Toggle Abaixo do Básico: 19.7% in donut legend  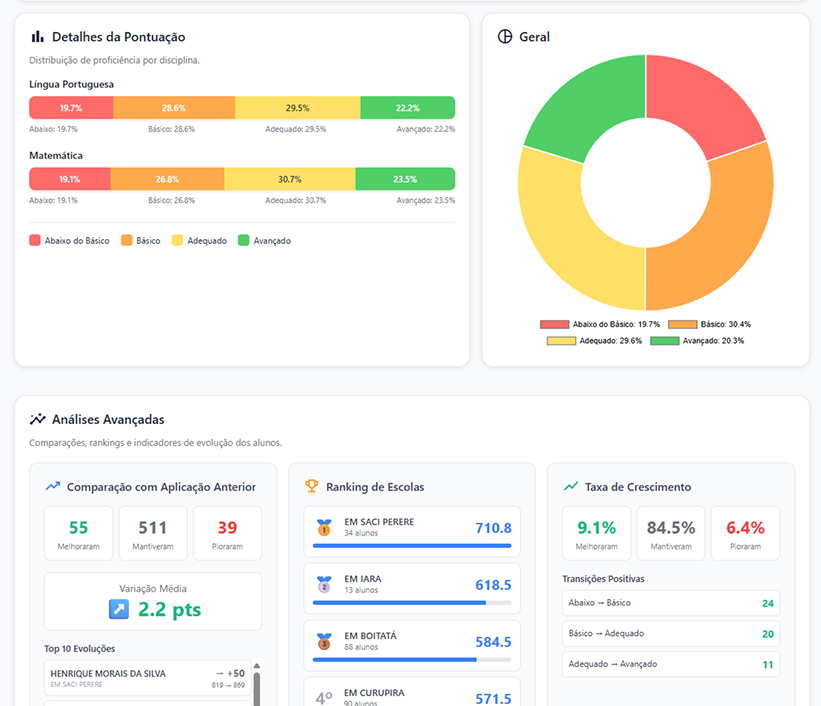point(600,324)
